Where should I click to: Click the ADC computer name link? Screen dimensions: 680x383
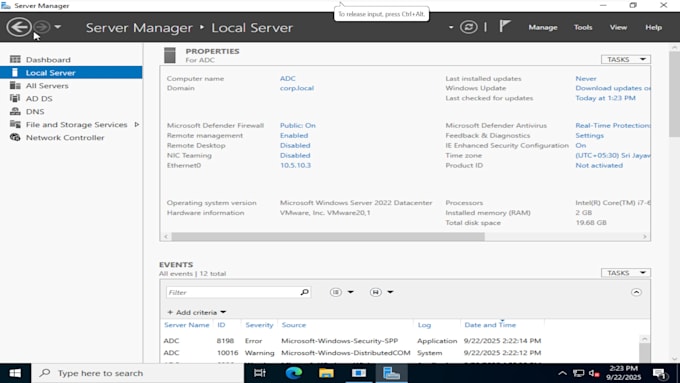tap(288, 79)
